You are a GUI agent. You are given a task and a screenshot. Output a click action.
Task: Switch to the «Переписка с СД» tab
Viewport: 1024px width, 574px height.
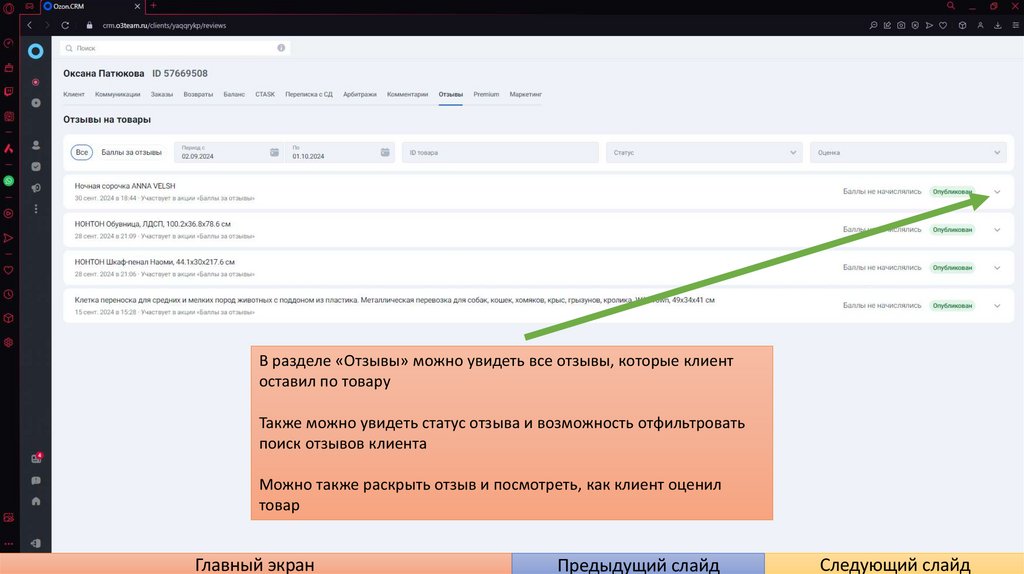point(308,95)
